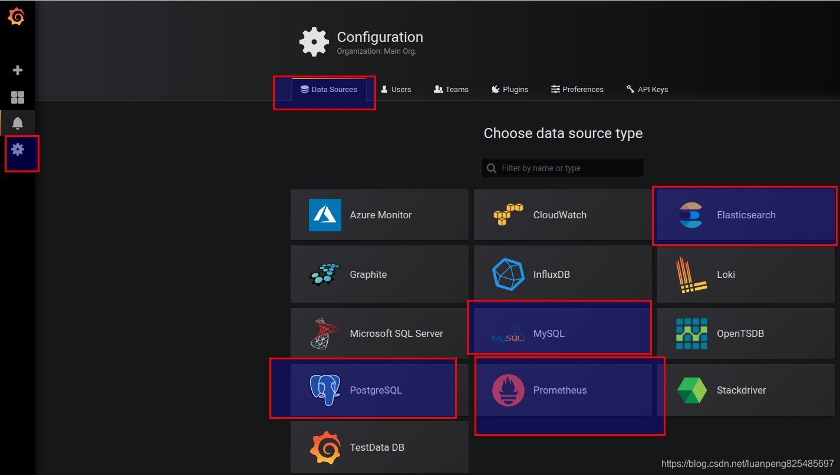The image size is (840, 476).
Task: Select the TestData DB data source
Action: click(x=379, y=448)
